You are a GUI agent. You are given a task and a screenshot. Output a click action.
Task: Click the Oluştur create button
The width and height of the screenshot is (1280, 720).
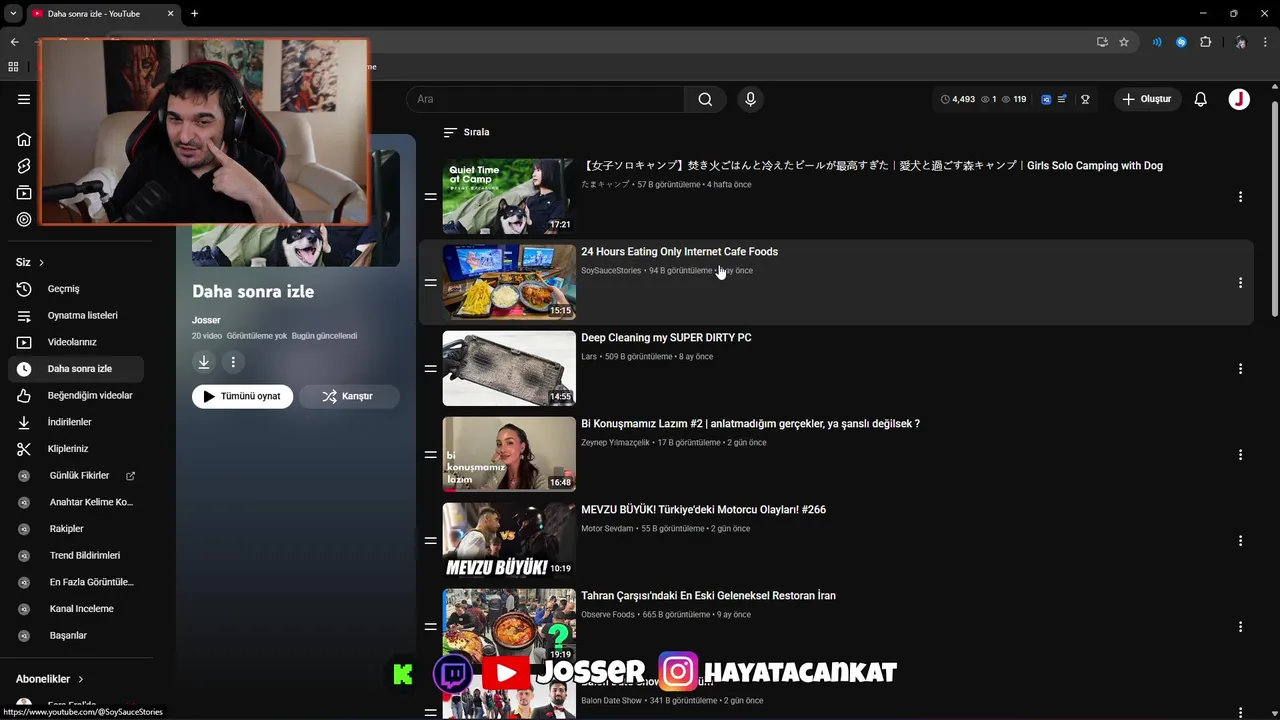point(1148,99)
